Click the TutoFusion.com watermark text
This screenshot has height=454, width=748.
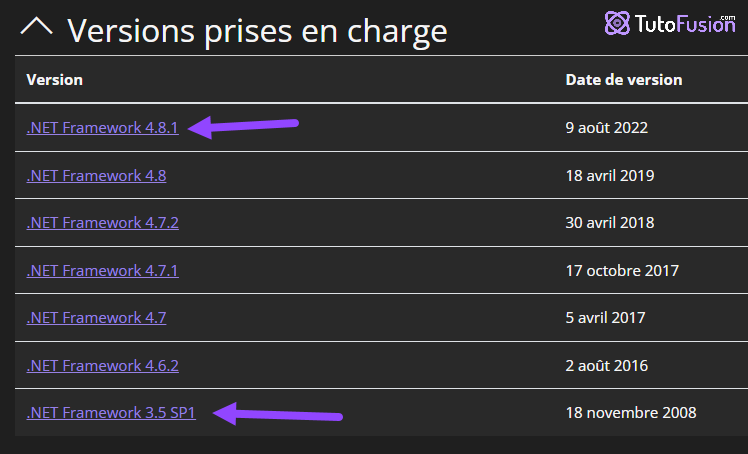[685, 24]
